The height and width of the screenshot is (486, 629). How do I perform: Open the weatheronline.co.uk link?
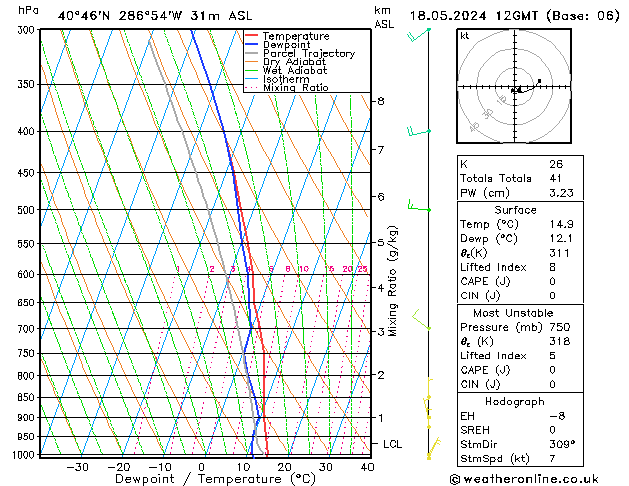pos(535,478)
